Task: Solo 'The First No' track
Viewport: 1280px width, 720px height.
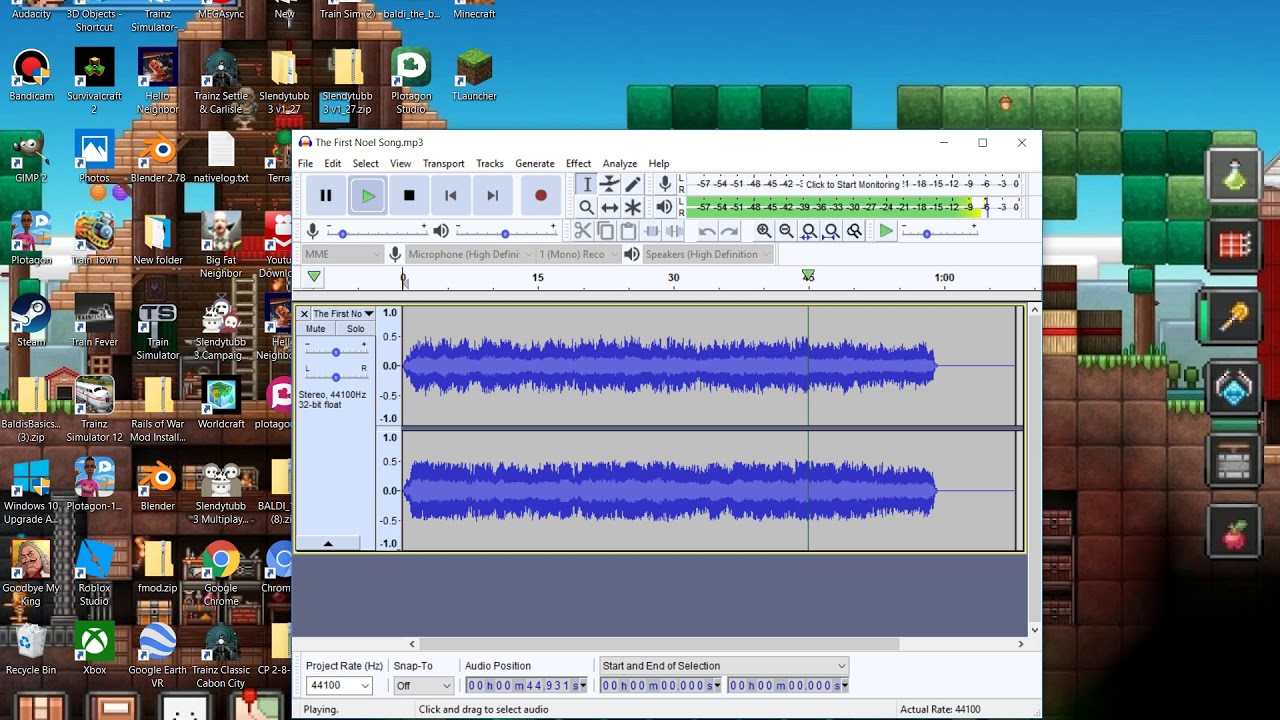Action: click(x=355, y=329)
